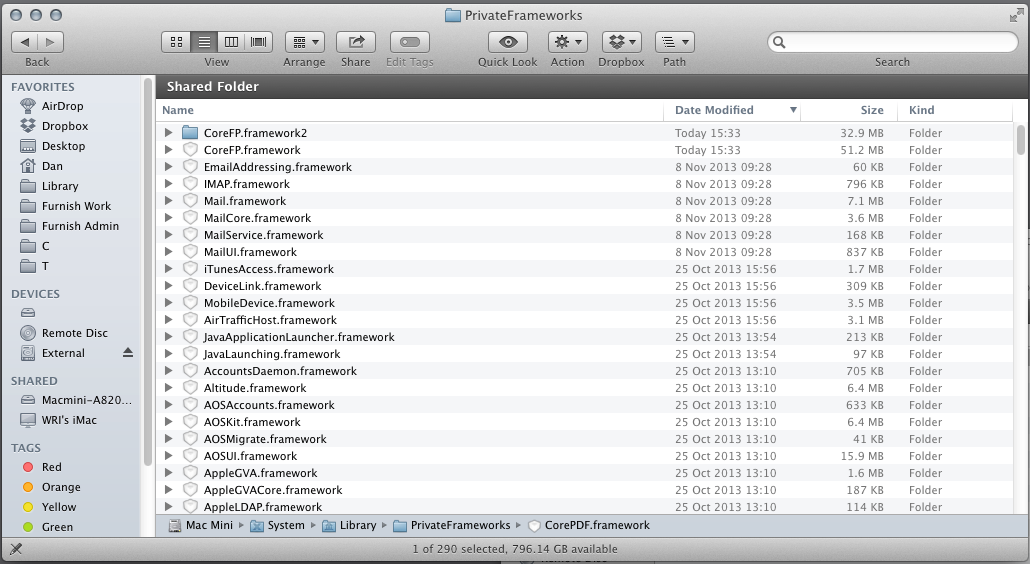Open the Action gear menu
The image size is (1030, 564).
click(568, 42)
